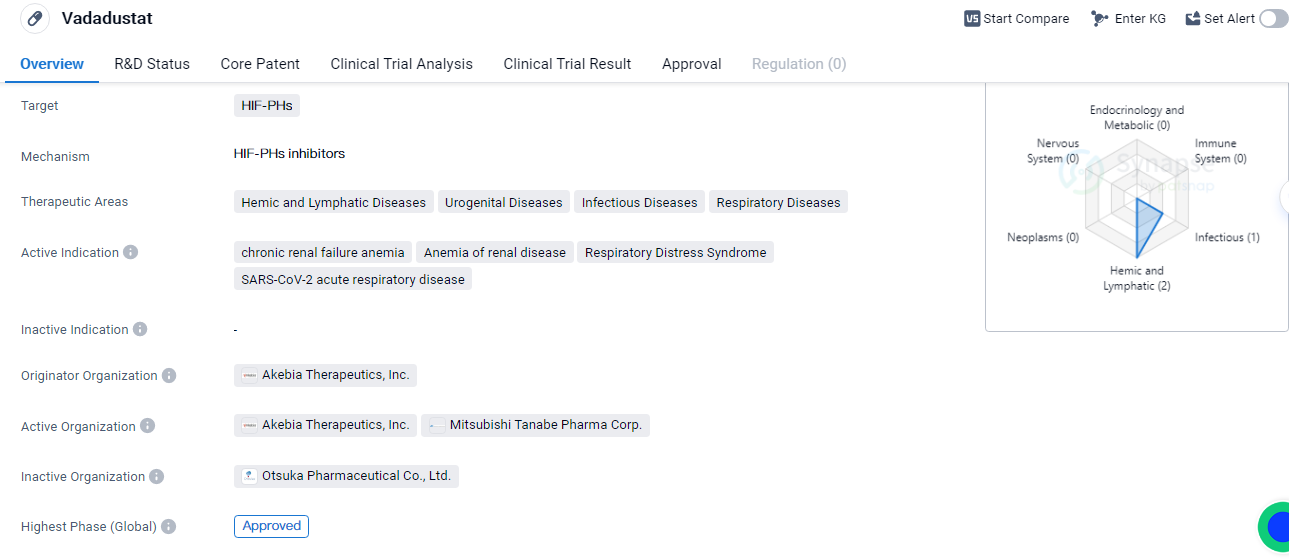Open Mitsubishi Tanabe Pharma Corp. organization link

535,425
